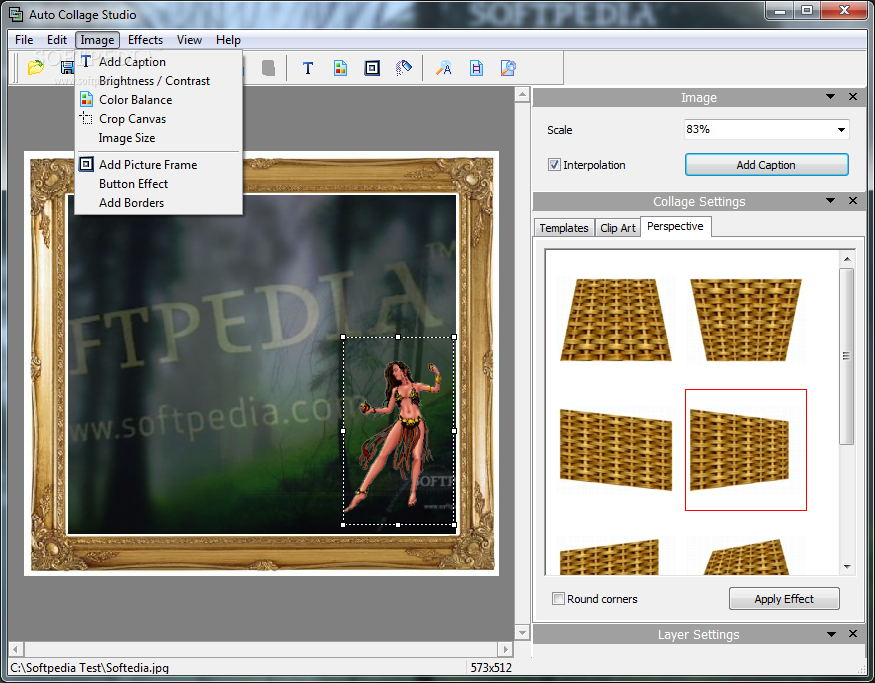The width and height of the screenshot is (875, 683).
Task: Click the page layout toolbar icon
Action: pyautogui.click(x=476, y=68)
